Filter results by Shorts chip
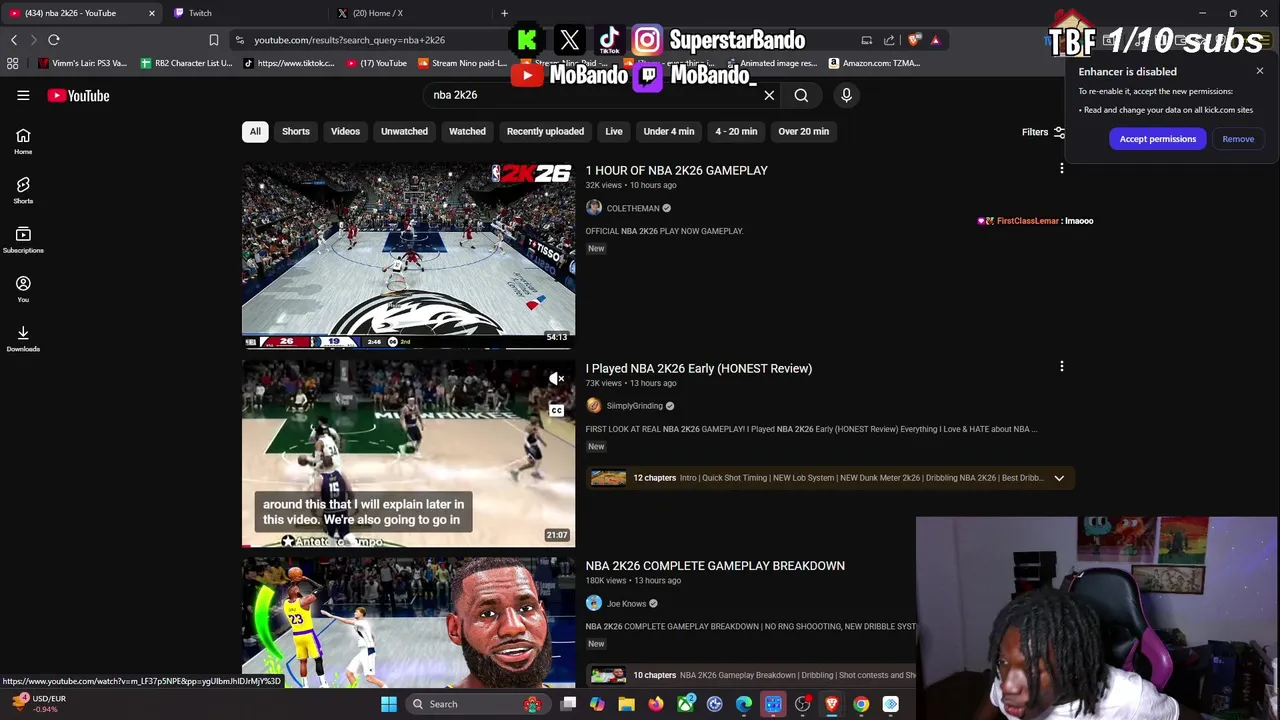Image resolution: width=1280 pixels, height=720 pixels. tap(296, 131)
